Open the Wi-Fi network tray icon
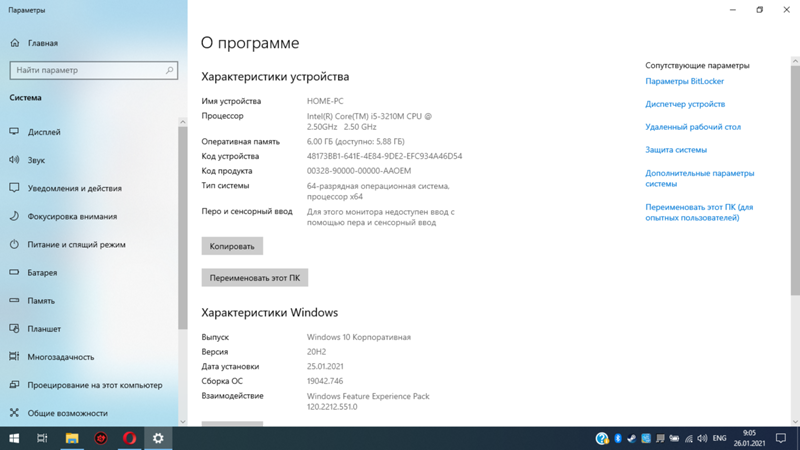 689,438
